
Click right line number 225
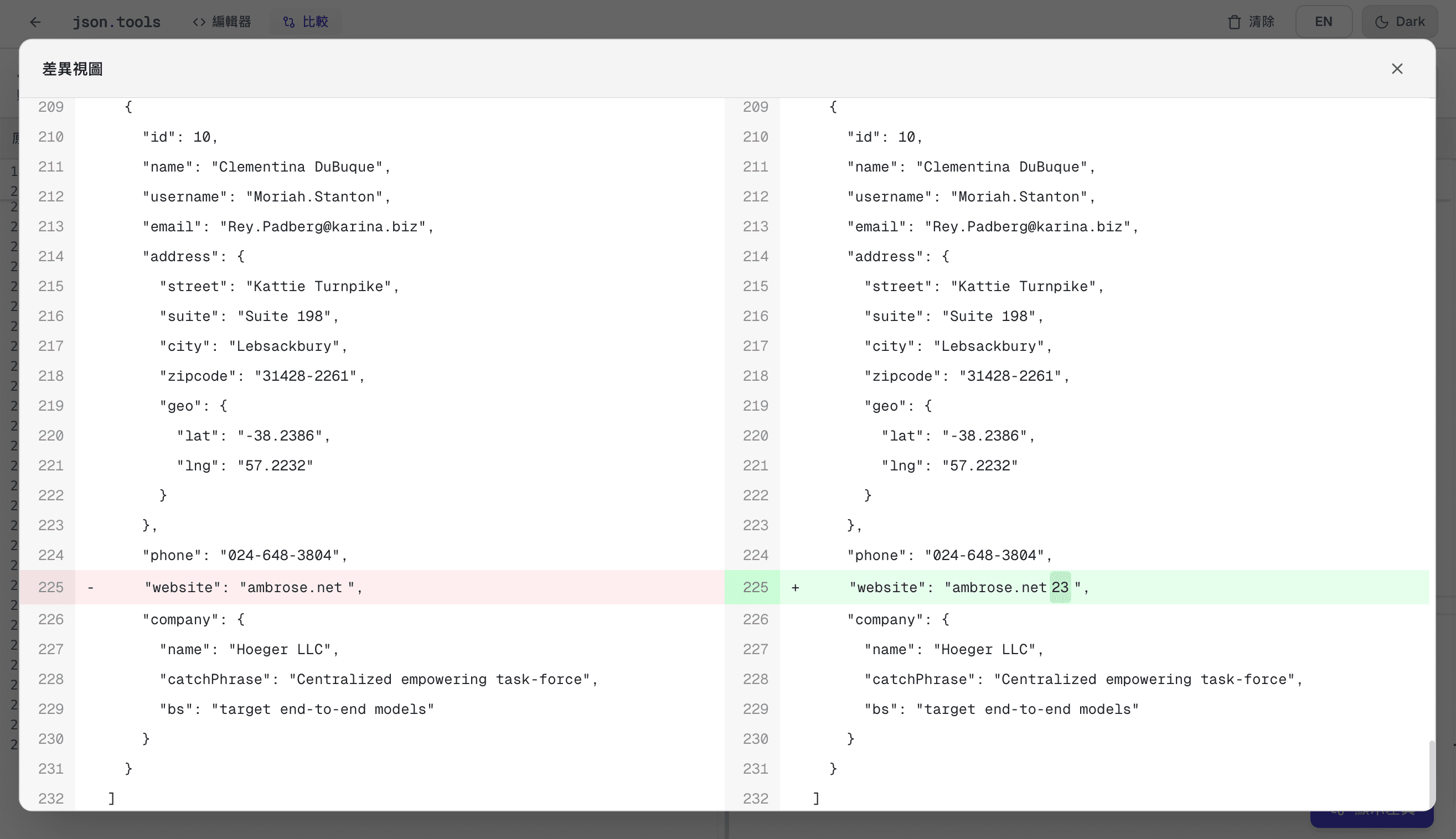[755, 587]
